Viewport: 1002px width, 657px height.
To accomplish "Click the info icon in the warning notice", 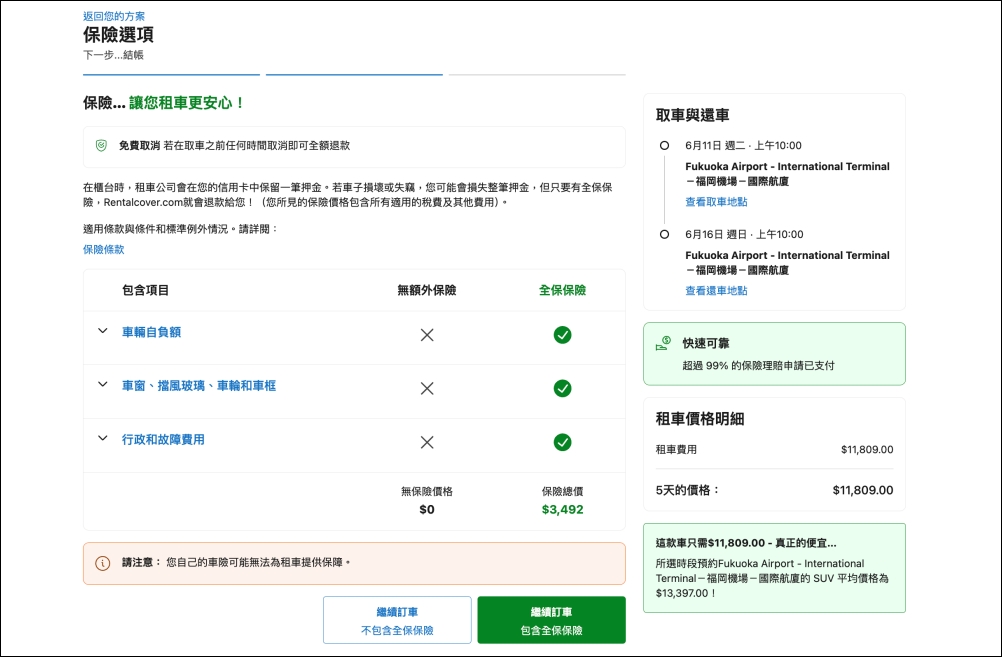I will pos(102,563).
